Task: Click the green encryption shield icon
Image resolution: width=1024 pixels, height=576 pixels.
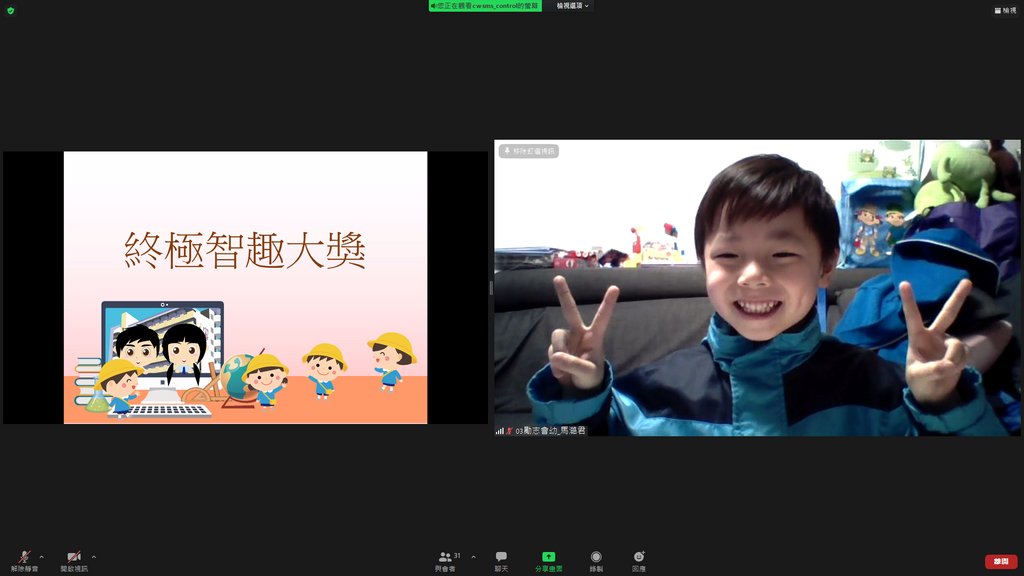Action: 11,10
